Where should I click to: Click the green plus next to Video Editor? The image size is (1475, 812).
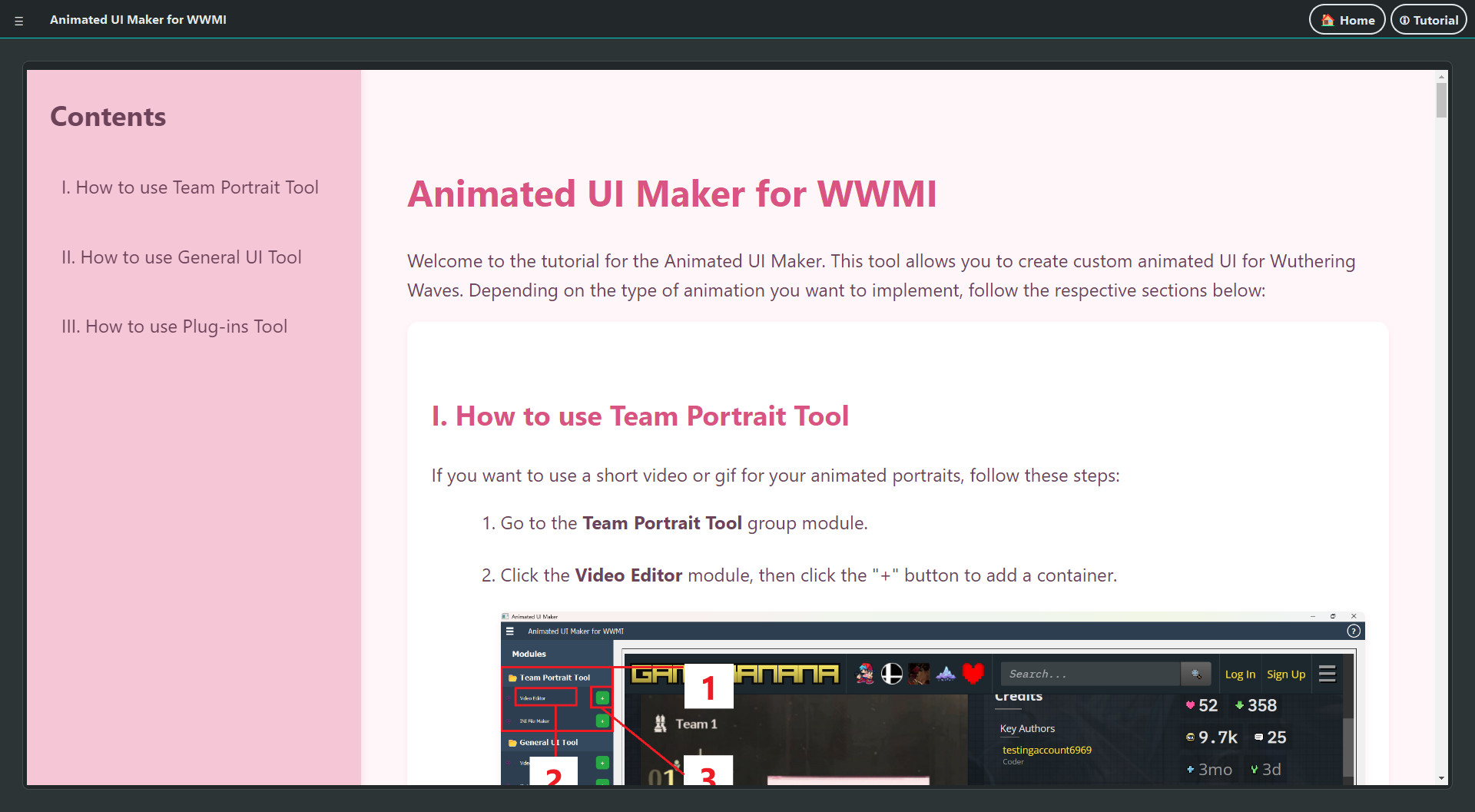click(602, 698)
